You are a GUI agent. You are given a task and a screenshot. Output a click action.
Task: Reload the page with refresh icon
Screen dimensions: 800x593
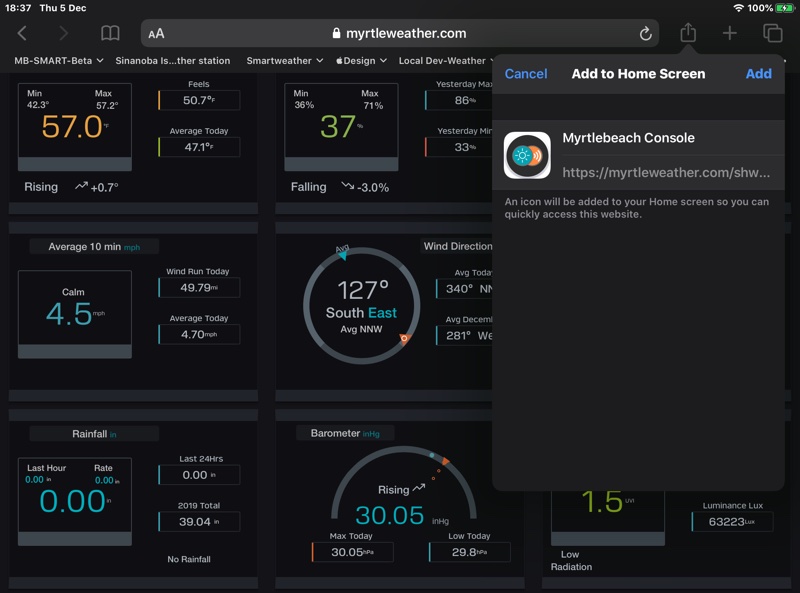coord(645,34)
